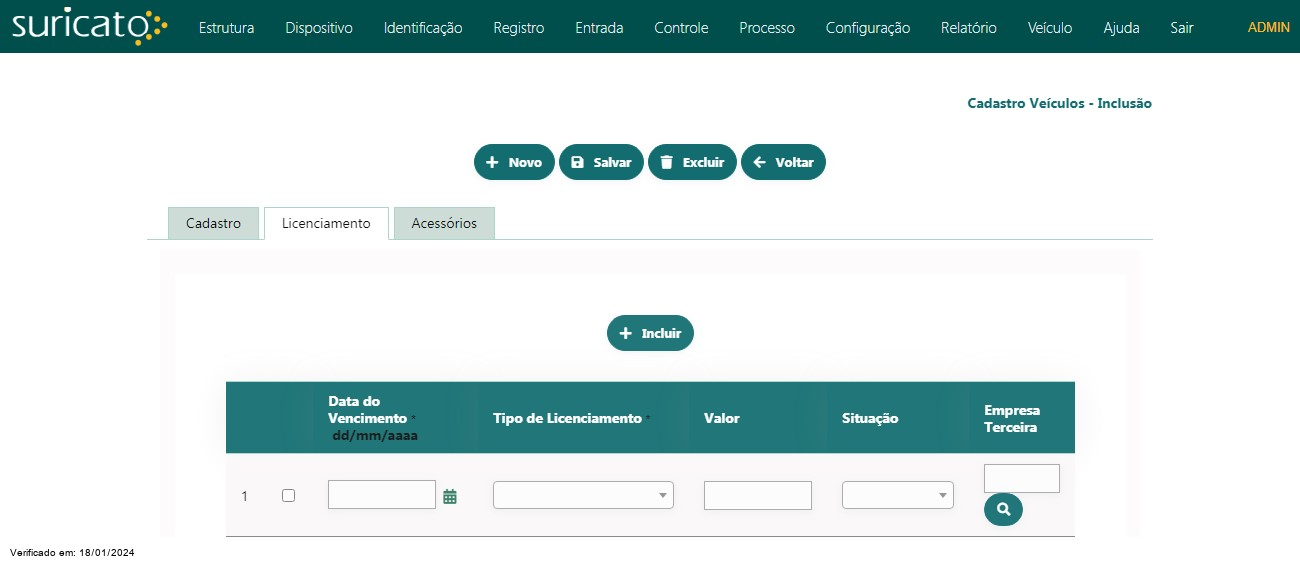1300x567 pixels.
Task: Open the Acessórios tab
Action: [444, 224]
